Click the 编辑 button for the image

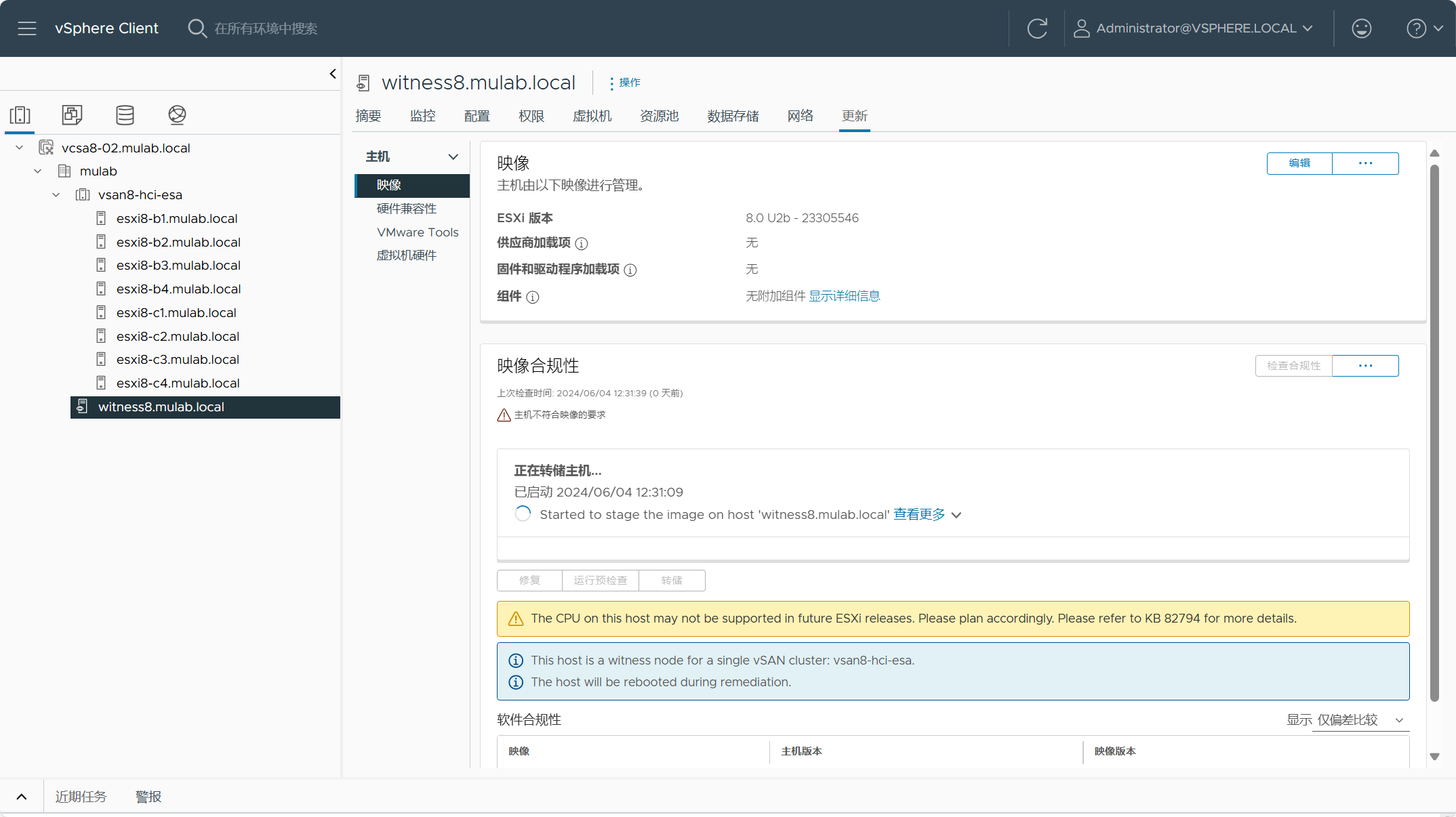point(1299,163)
